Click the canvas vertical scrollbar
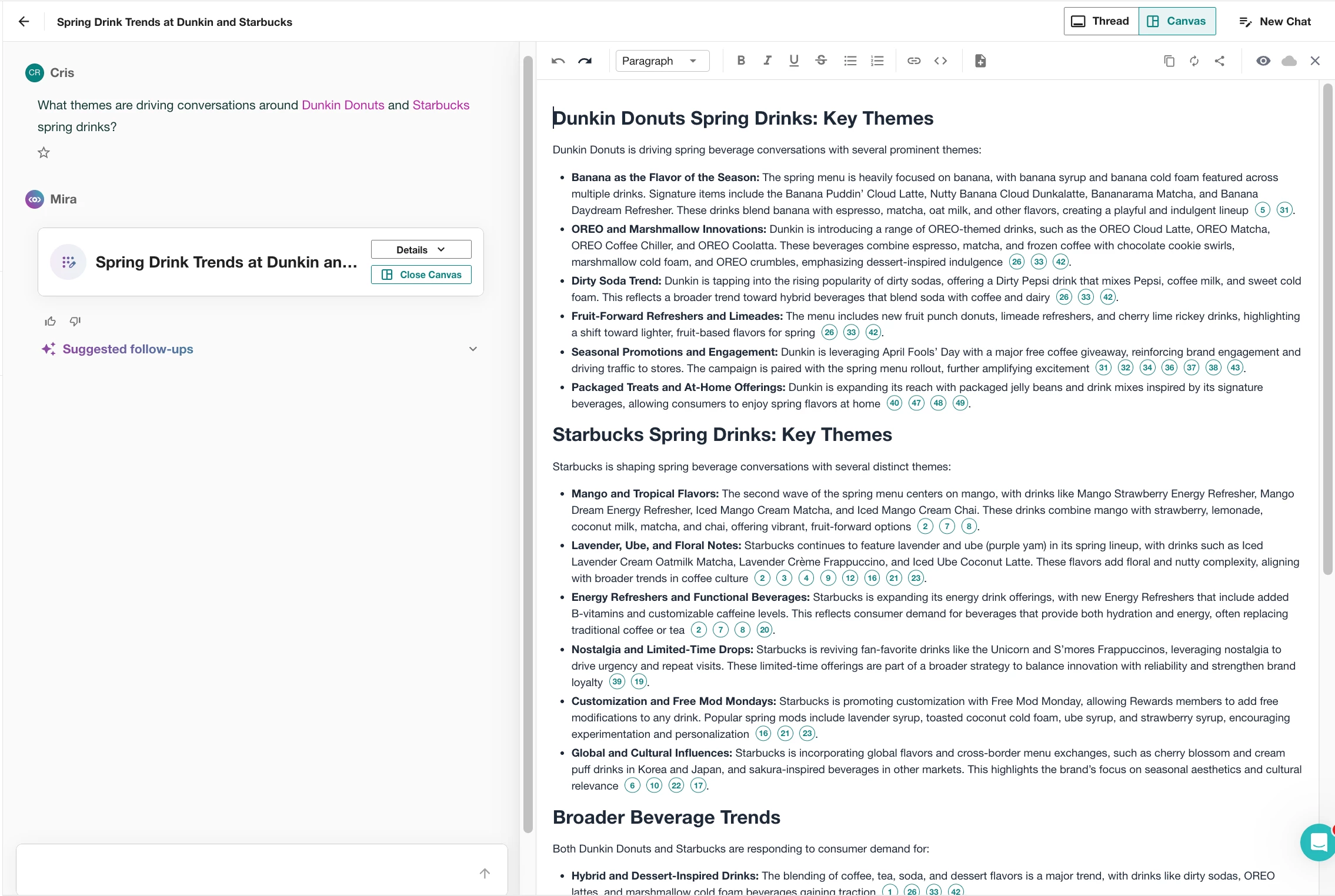Screen dimensions: 1335x896 click(1327, 329)
